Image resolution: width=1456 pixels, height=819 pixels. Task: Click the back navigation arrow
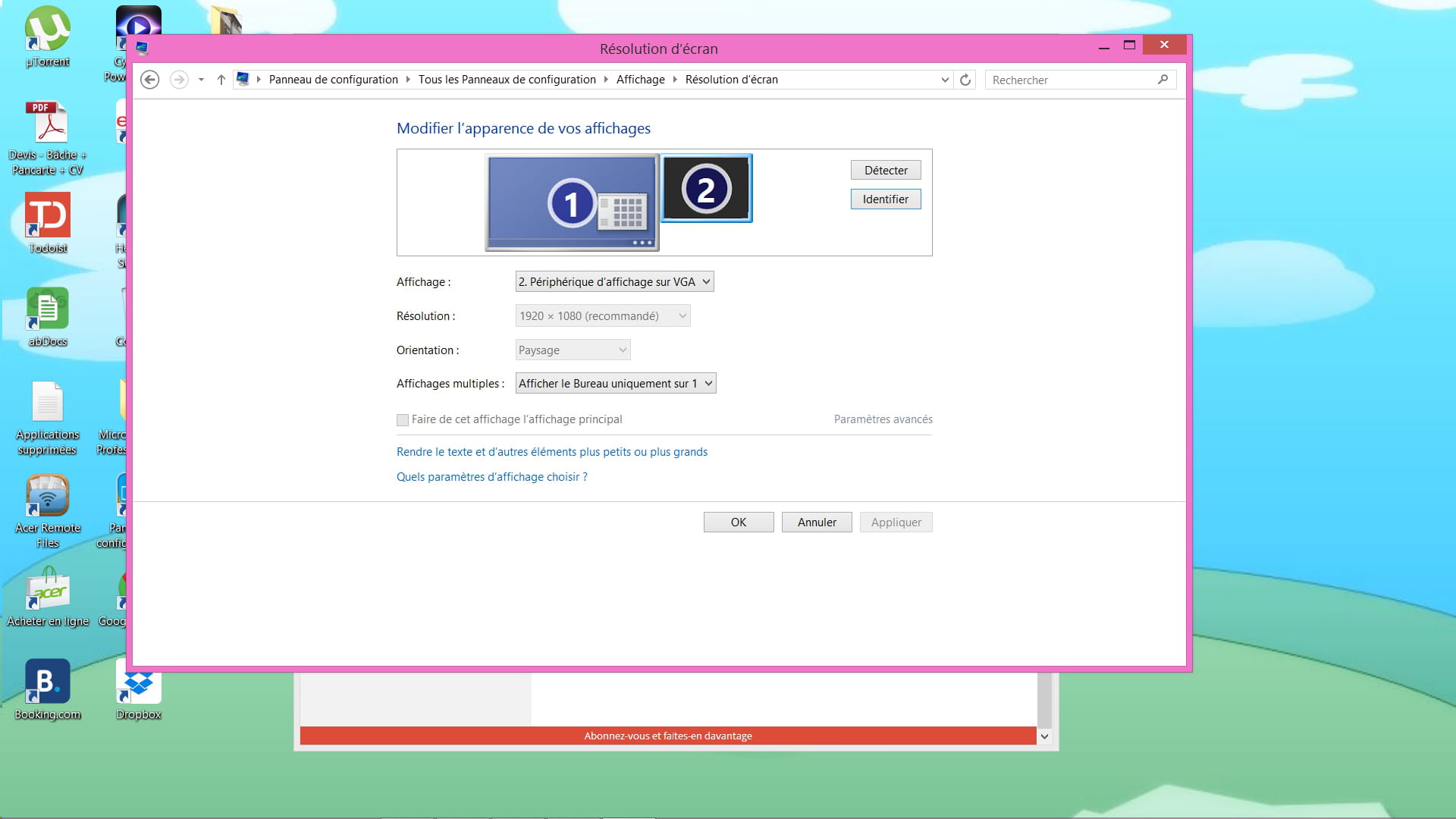(150, 80)
